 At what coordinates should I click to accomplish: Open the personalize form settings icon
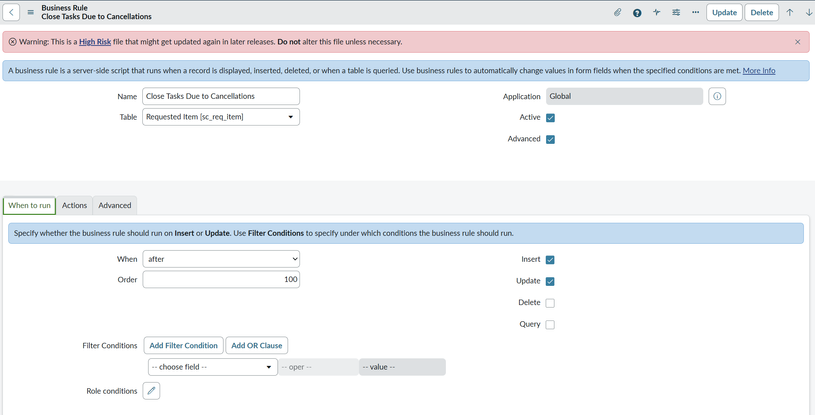[676, 13]
